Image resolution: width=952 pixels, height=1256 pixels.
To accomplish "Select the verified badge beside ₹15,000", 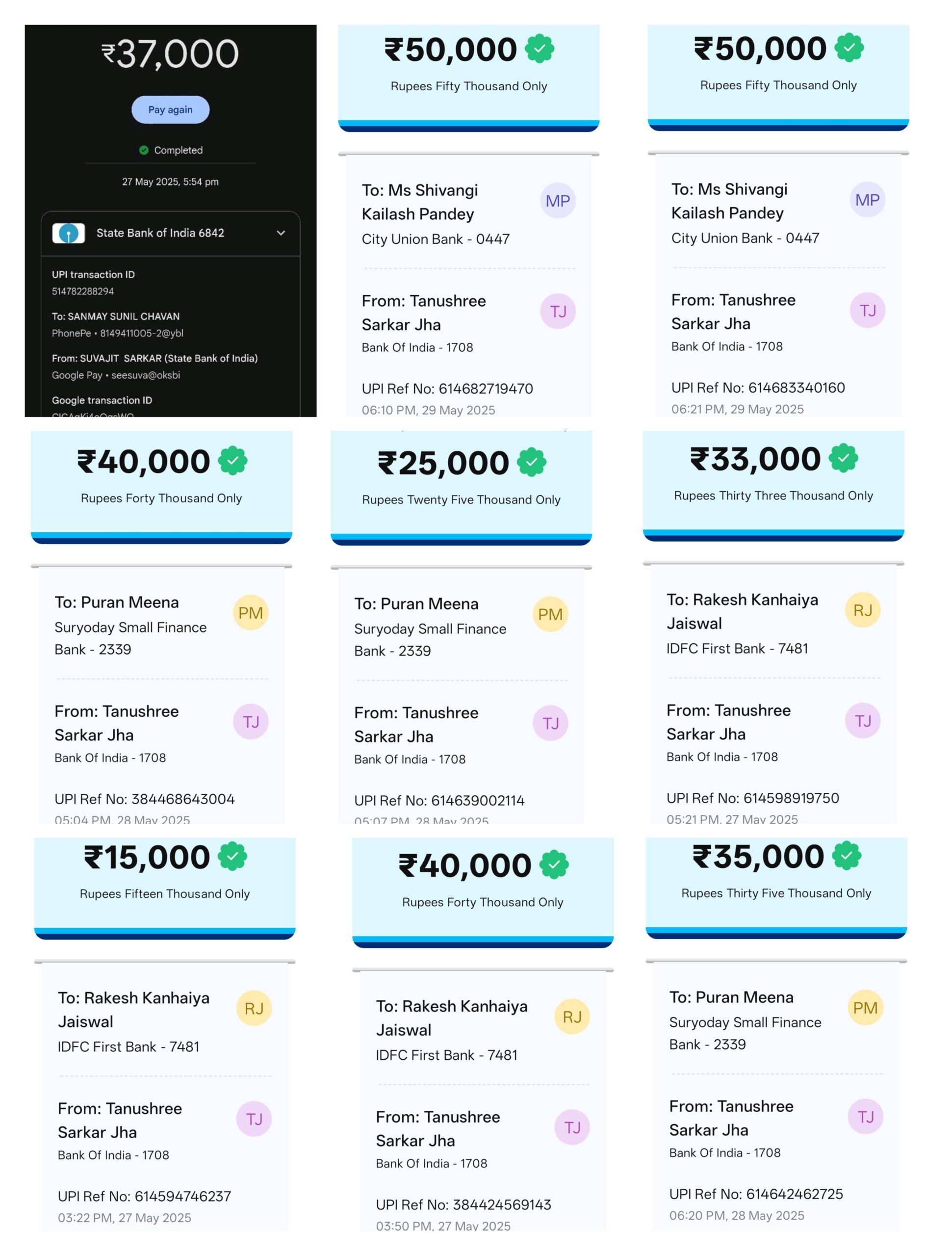I will [x=233, y=856].
